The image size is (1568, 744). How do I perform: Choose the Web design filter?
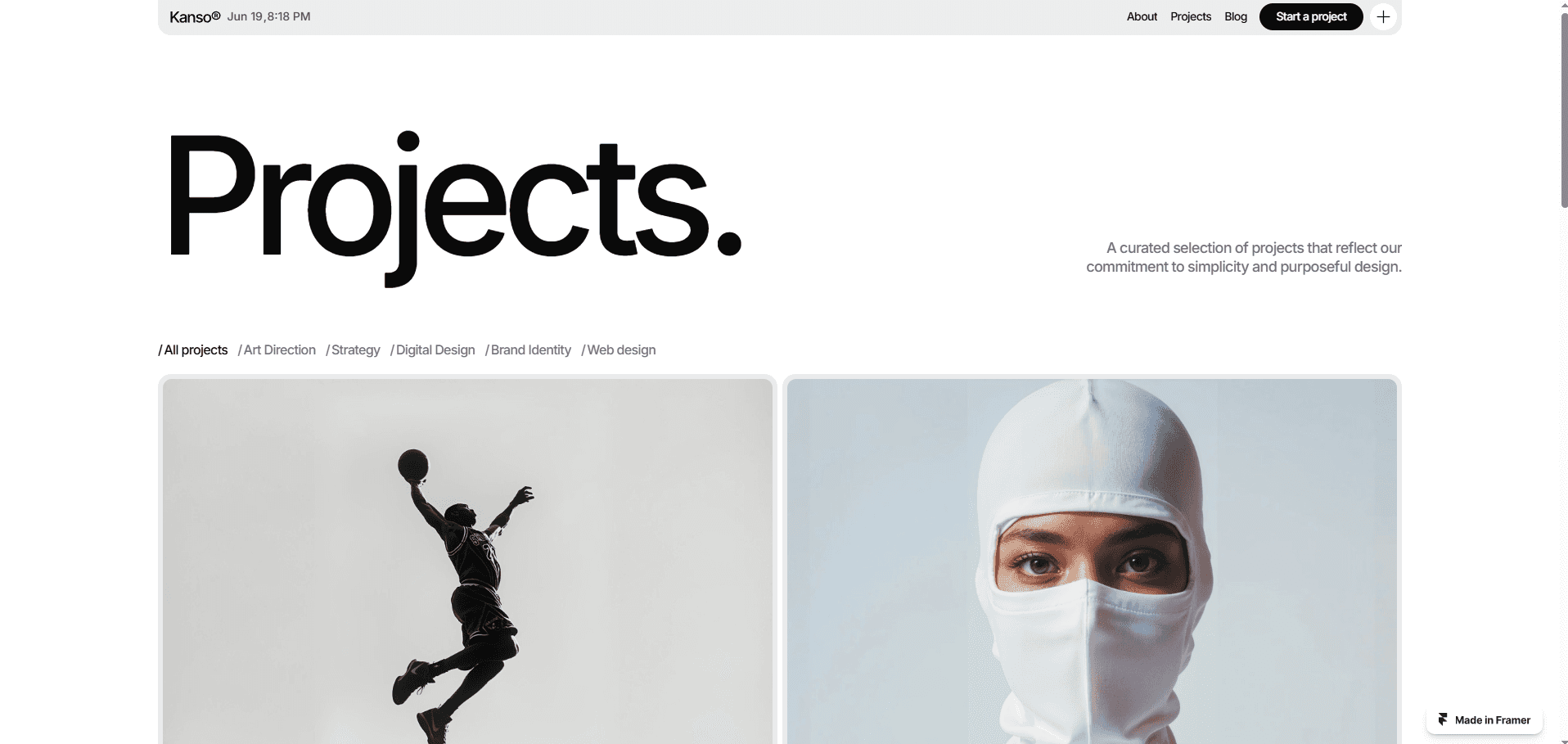pyautogui.click(x=619, y=349)
